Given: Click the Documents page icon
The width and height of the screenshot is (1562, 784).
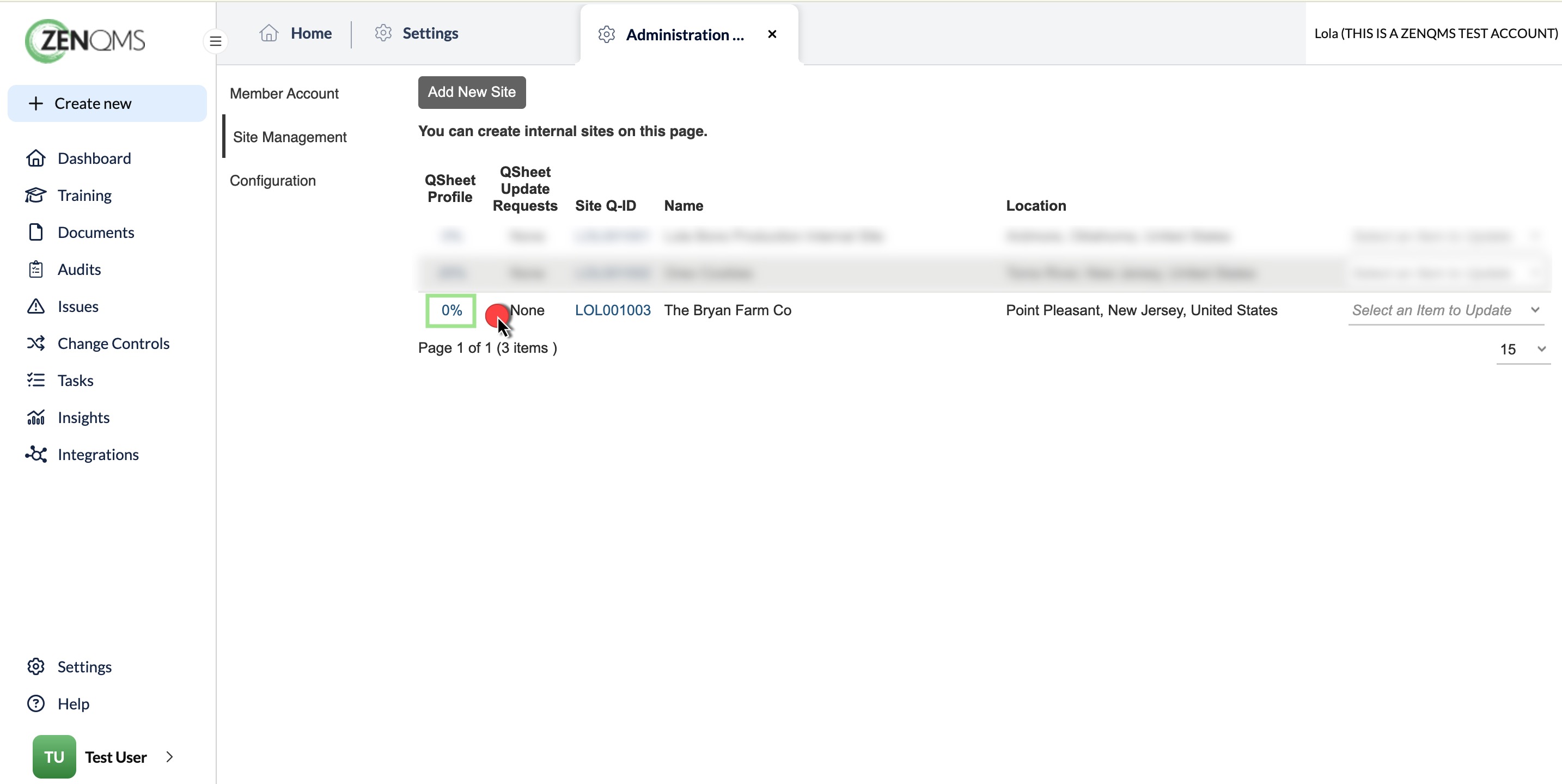Looking at the screenshot, I should (x=36, y=232).
